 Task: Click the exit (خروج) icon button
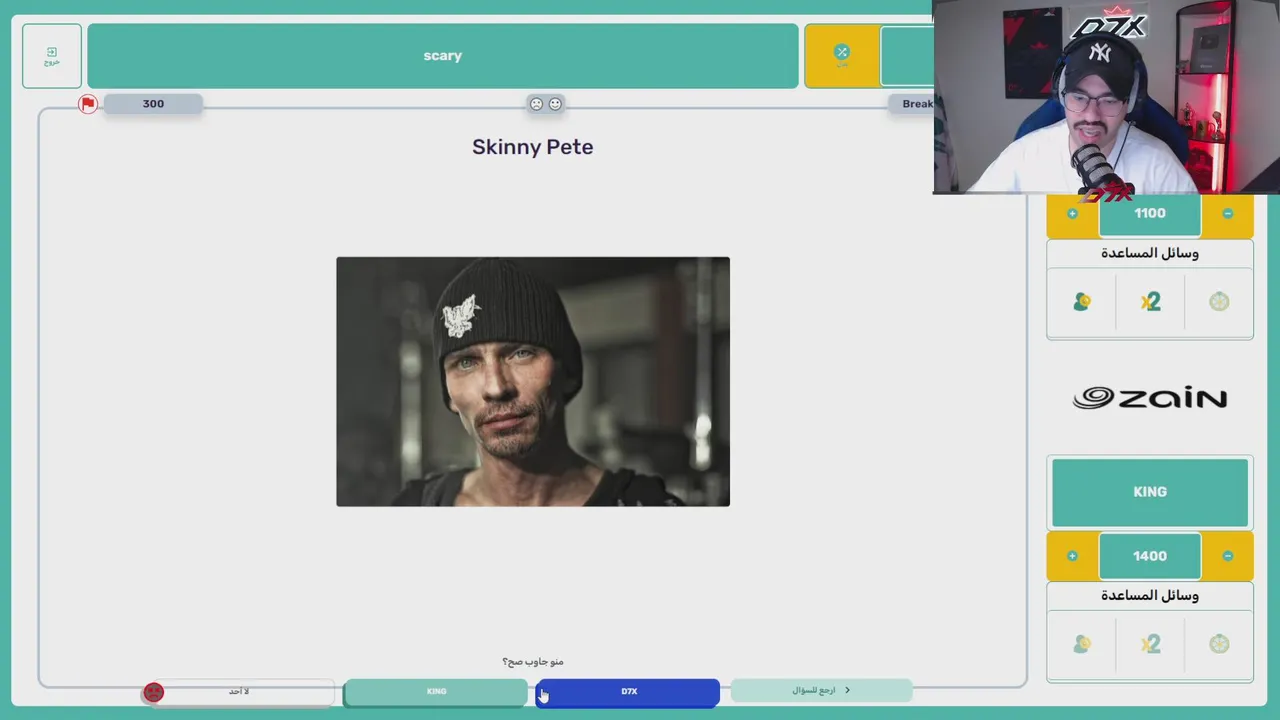52,56
